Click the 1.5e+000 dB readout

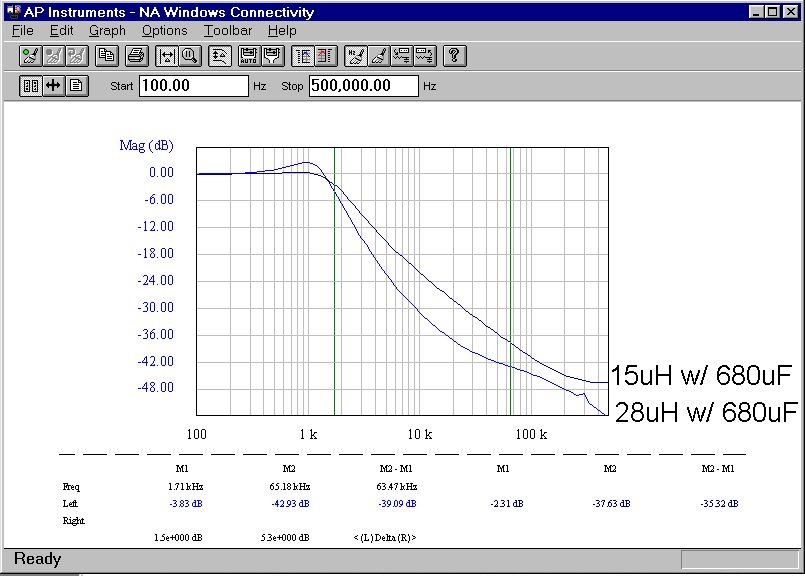[x=178, y=537]
